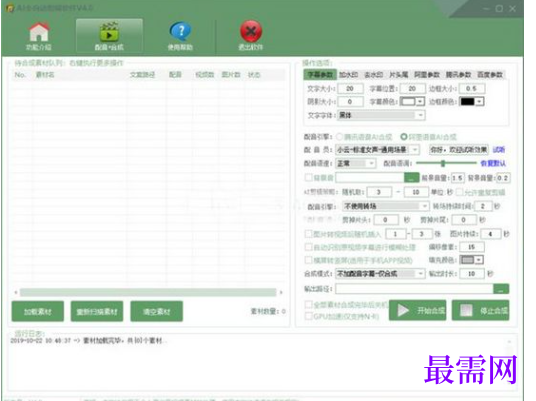
Task: Stop synthesis with 停止合成
Action: [480, 310]
